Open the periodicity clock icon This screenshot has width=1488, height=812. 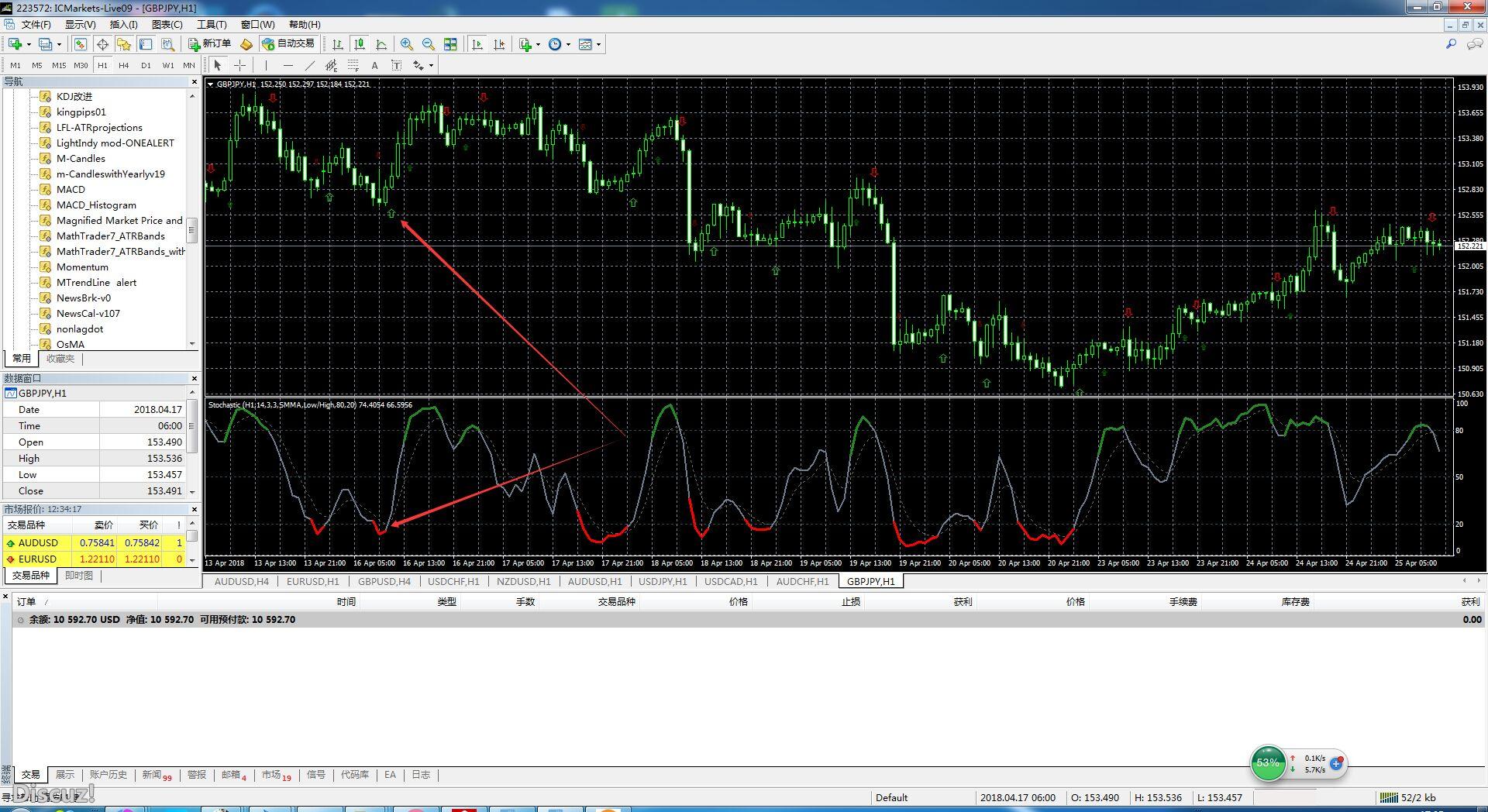click(555, 44)
